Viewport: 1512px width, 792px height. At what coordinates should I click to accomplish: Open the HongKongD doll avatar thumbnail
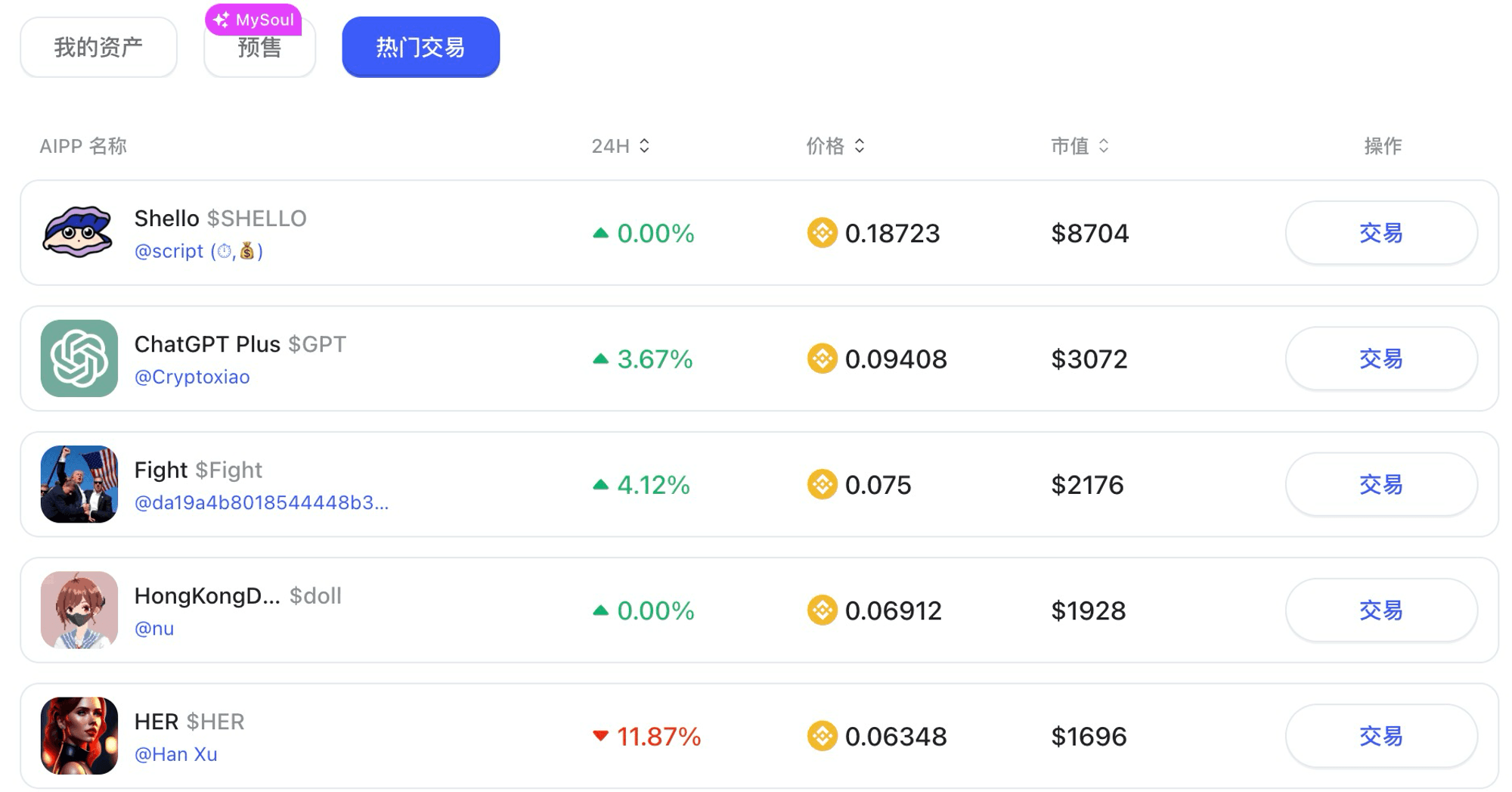tap(79, 610)
